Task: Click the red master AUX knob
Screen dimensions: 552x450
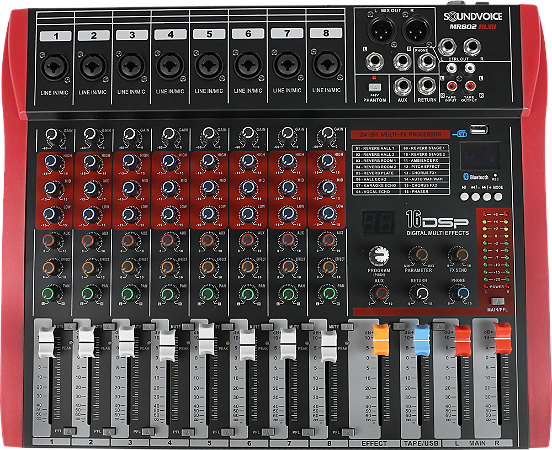Action: (x=380, y=293)
